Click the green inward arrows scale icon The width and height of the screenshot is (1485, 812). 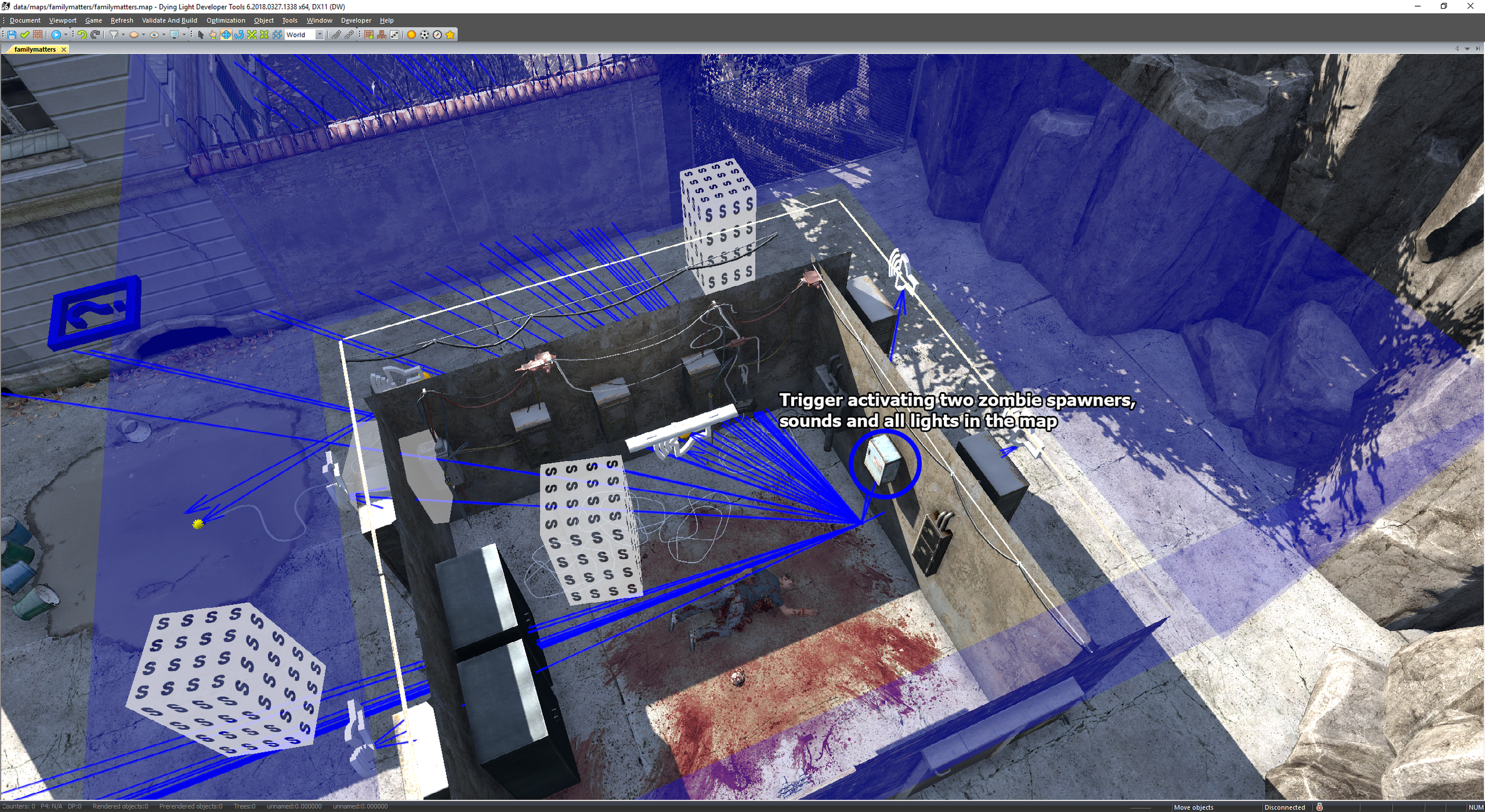coord(264,34)
